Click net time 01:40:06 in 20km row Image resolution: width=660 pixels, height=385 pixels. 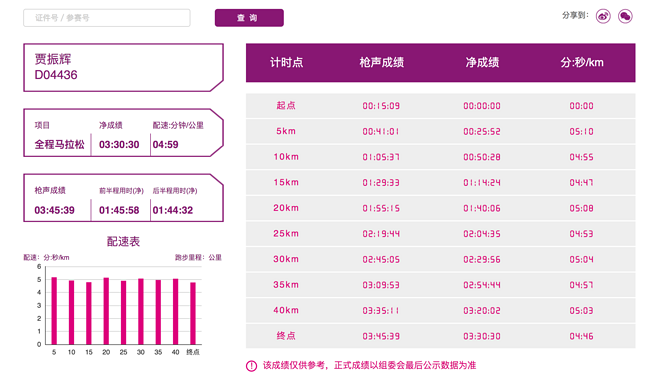(x=482, y=208)
